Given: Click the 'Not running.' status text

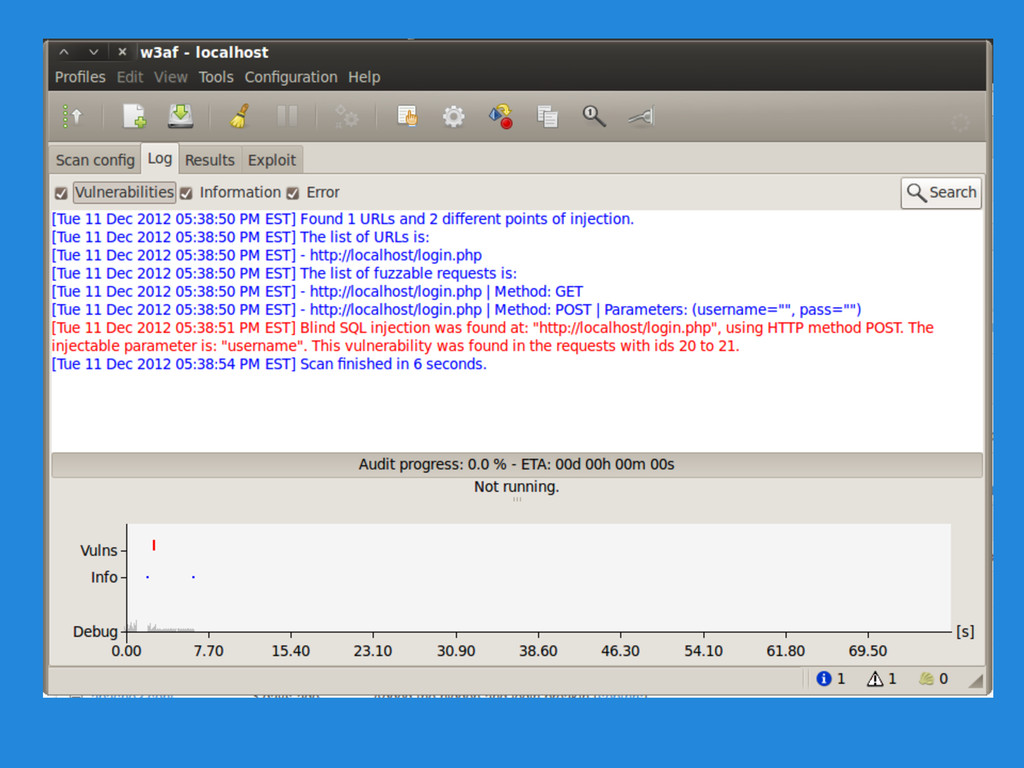Looking at the screenshot, I should click(x=517, y=487).
